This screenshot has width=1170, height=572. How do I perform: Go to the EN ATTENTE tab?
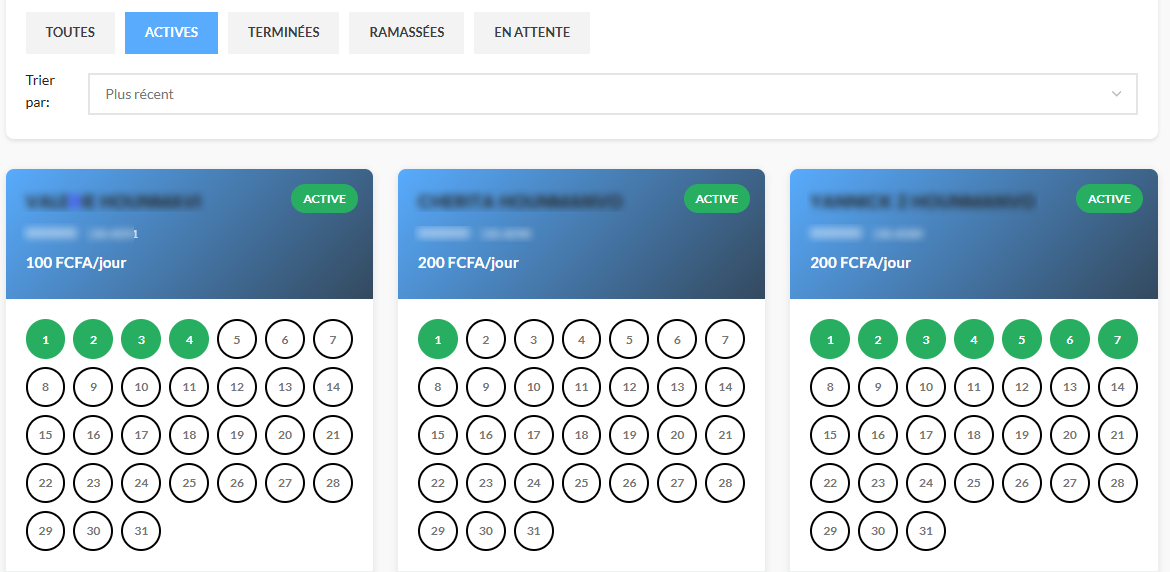coord(531,33)
